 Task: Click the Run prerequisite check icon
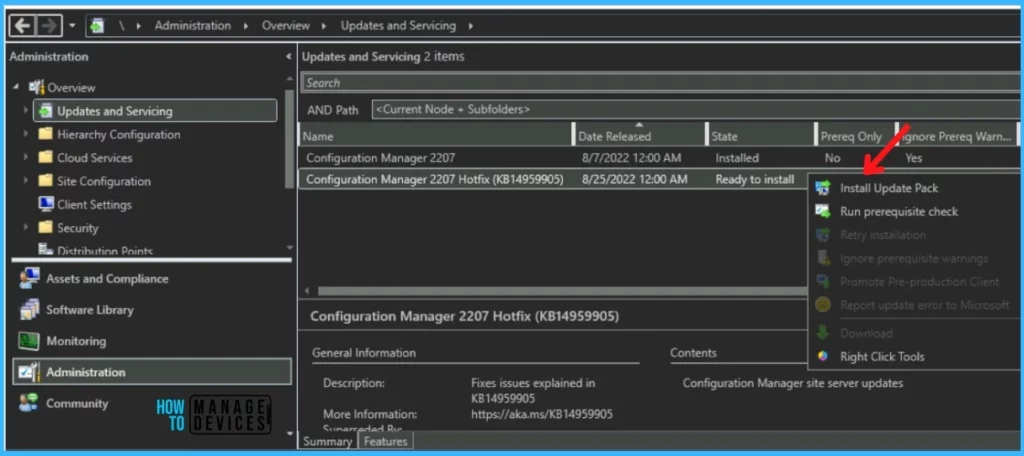[823, 212]
